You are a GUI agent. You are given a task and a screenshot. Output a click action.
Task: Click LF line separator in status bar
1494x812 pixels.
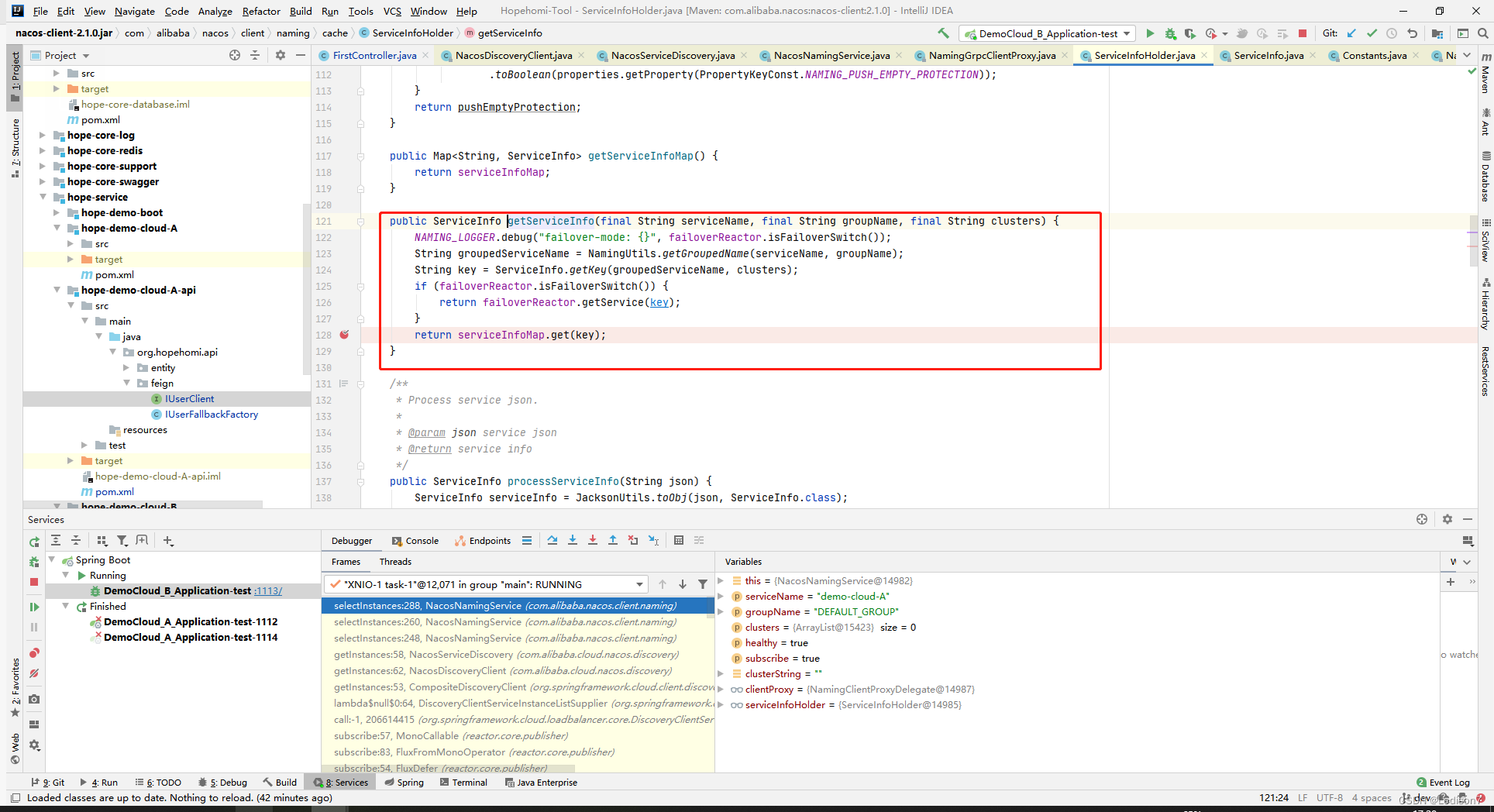click(1303, 797)
